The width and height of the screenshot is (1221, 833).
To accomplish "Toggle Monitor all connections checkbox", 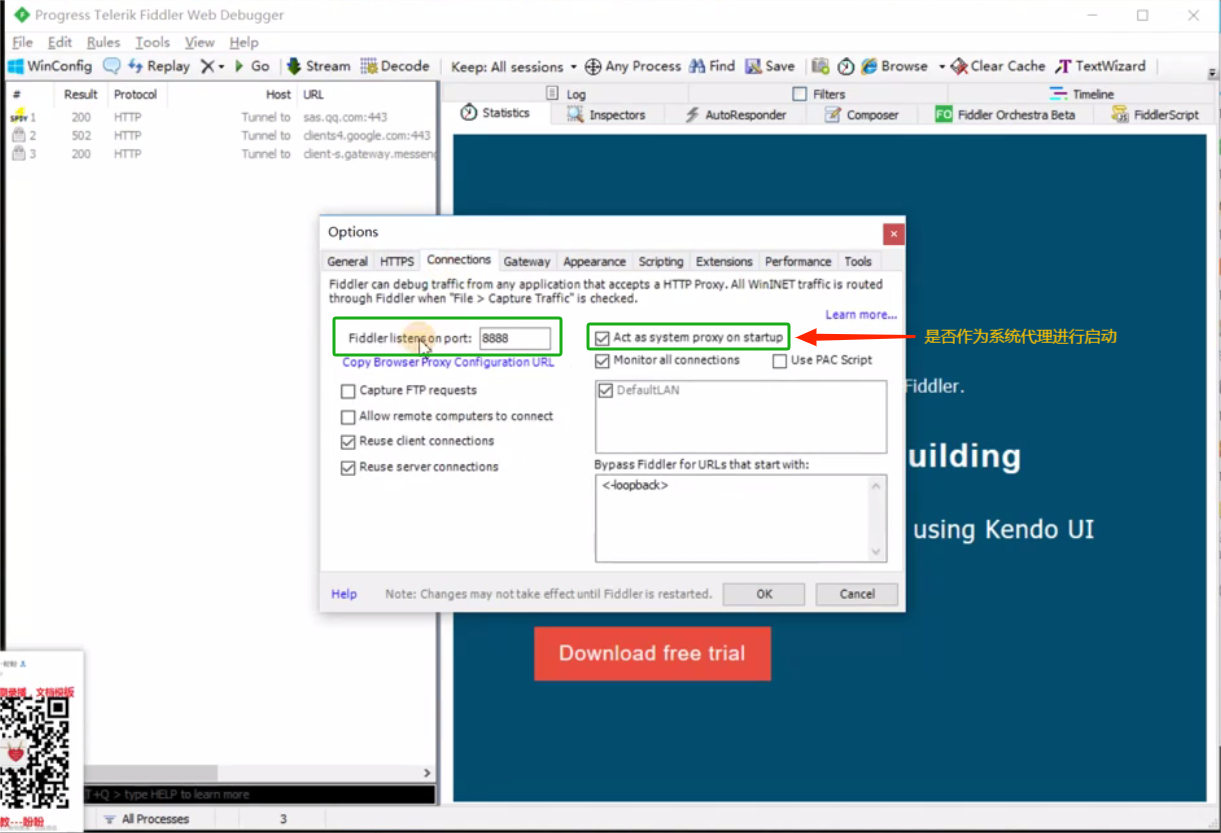I will click(x=602, y=360).
